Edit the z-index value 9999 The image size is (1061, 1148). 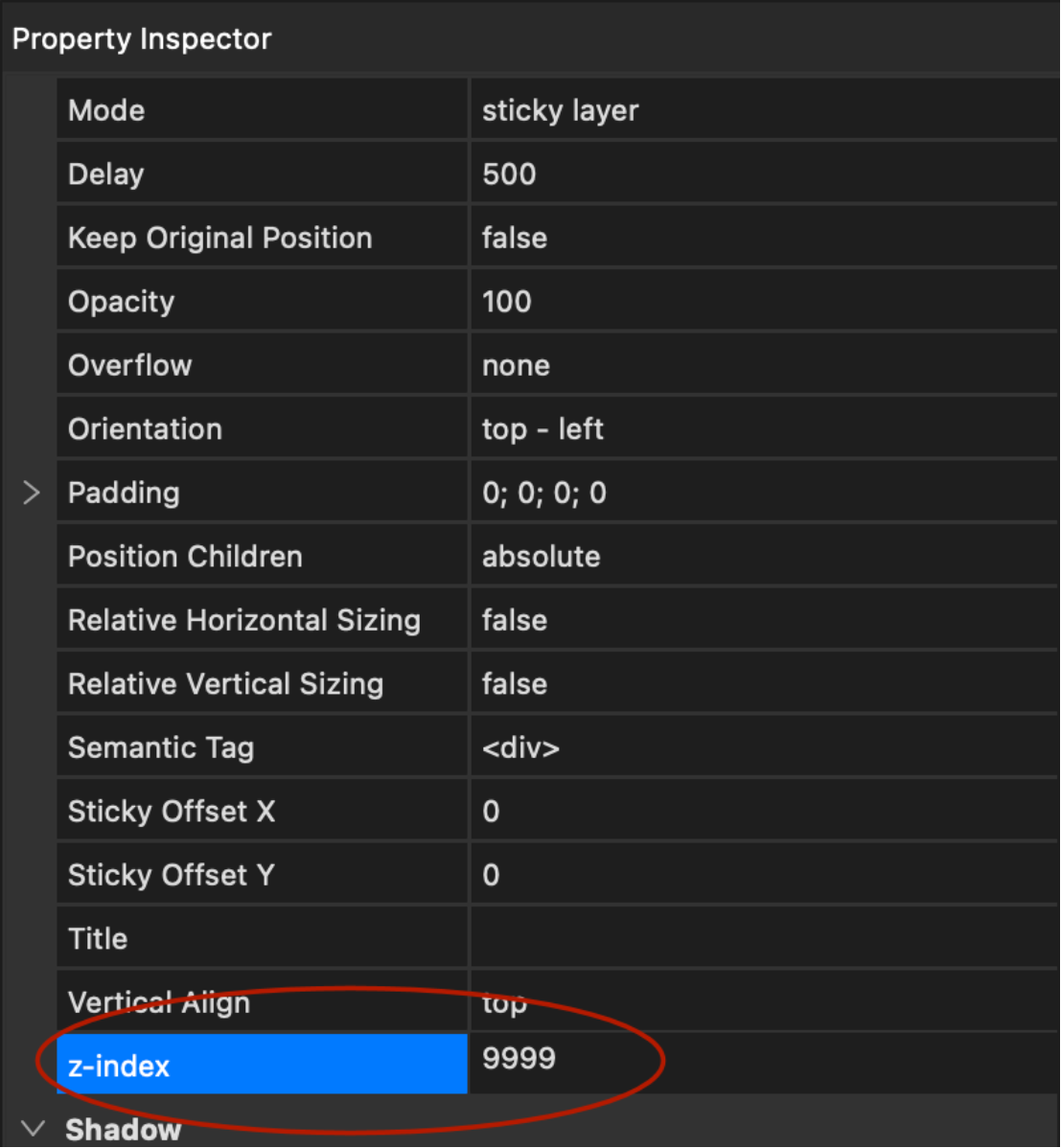762,1060
